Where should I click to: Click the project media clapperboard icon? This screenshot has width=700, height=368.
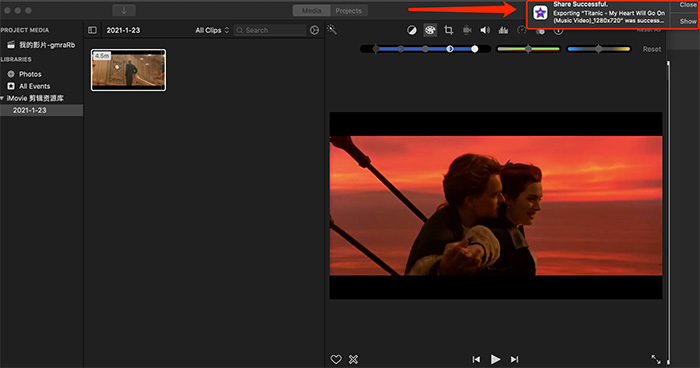point(11,45)
